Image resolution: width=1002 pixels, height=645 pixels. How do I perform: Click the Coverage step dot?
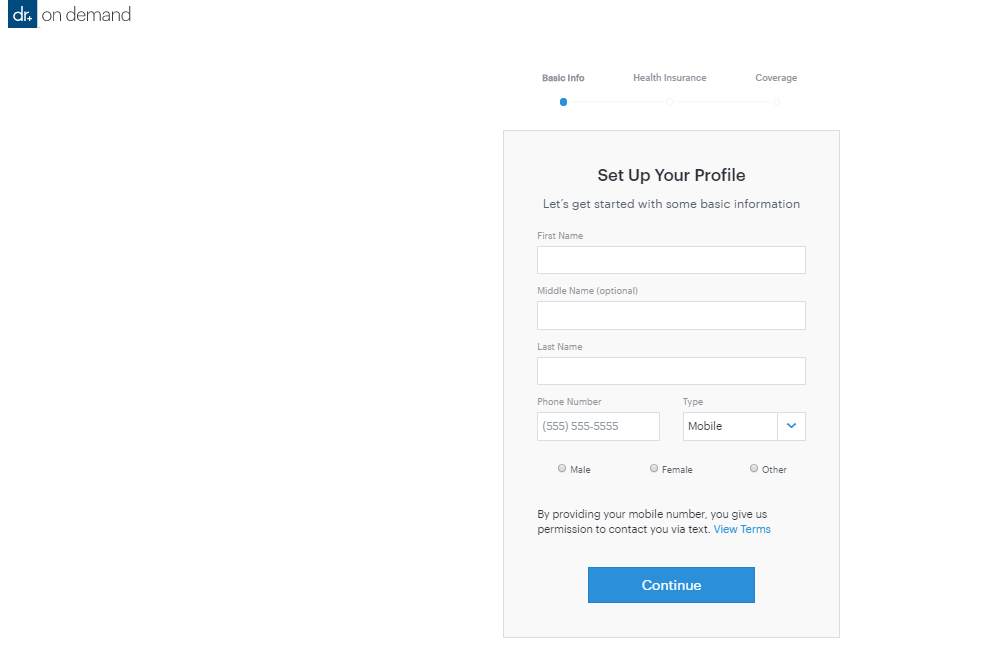click(x=776, y=102)
